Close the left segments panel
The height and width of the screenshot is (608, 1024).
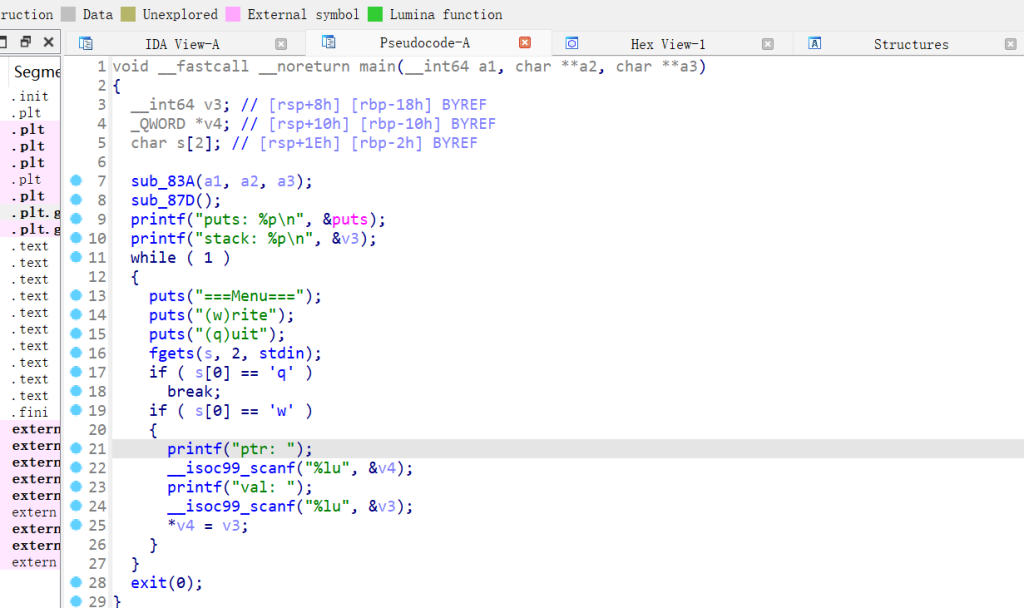coord(48,43)
